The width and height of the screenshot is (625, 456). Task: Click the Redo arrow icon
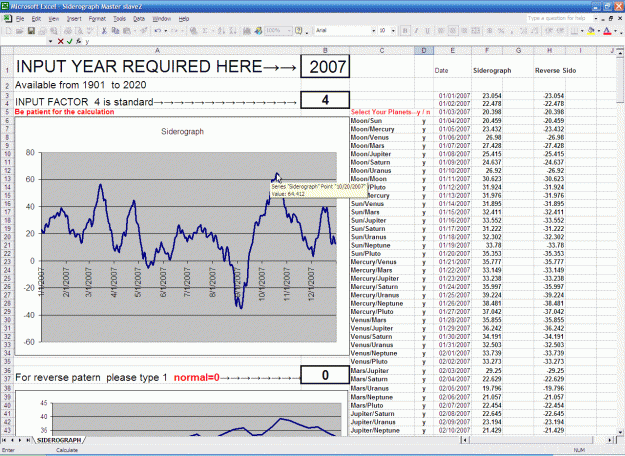tap(174, 31)
